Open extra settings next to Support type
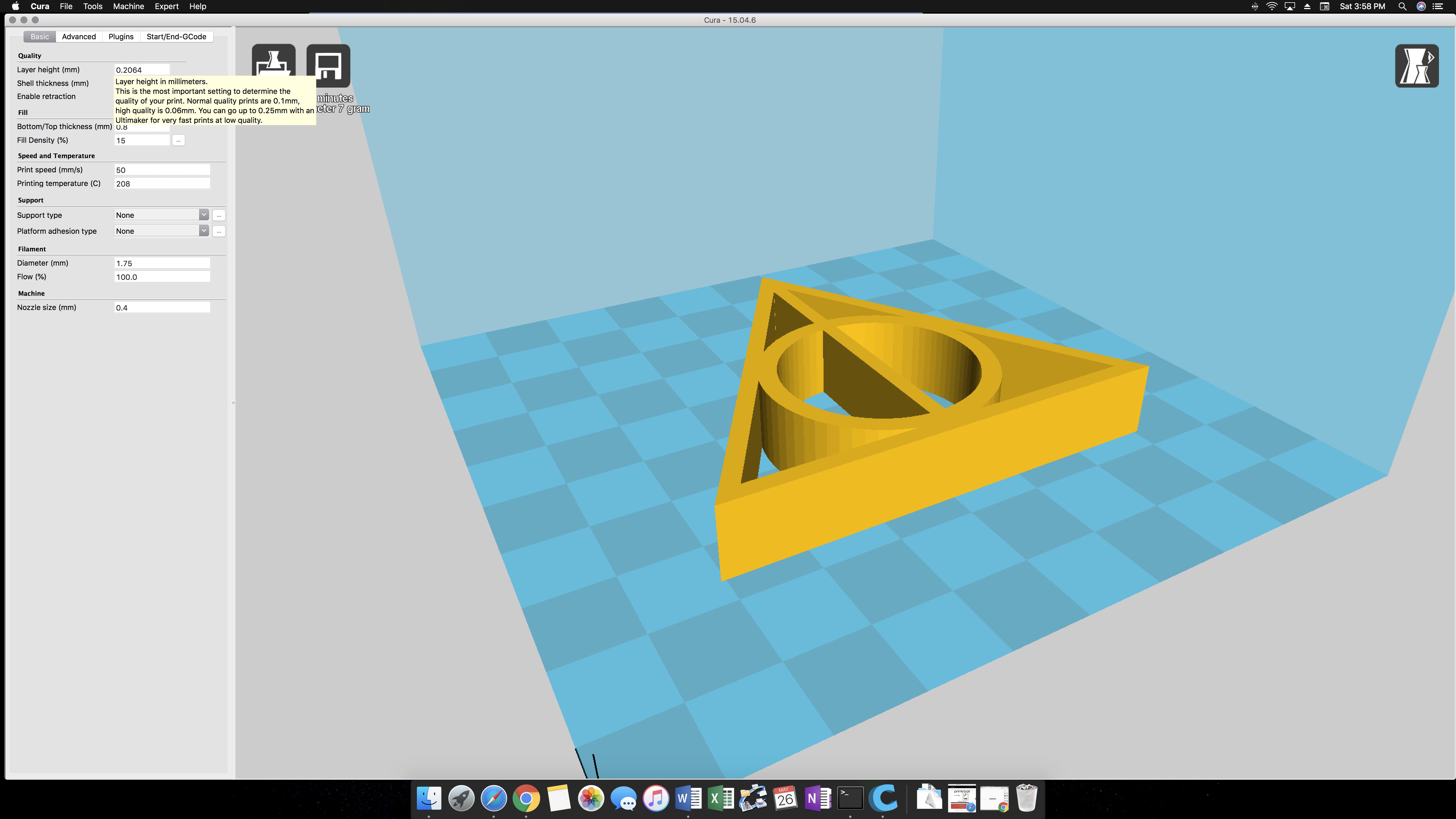Viewport: 1456px width, 819px height. [x=219, y=215]
